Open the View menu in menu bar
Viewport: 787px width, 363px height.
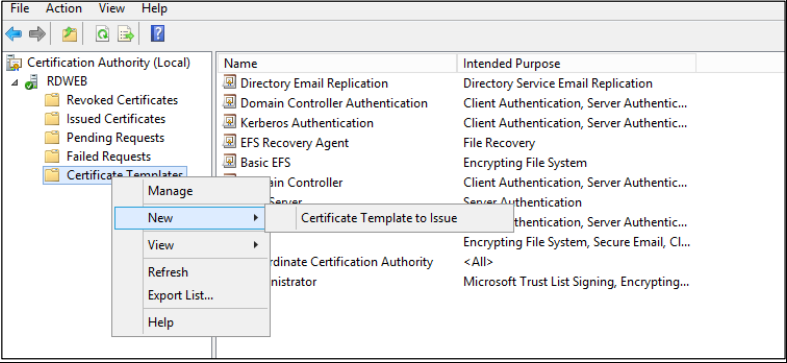coord(112,9)
